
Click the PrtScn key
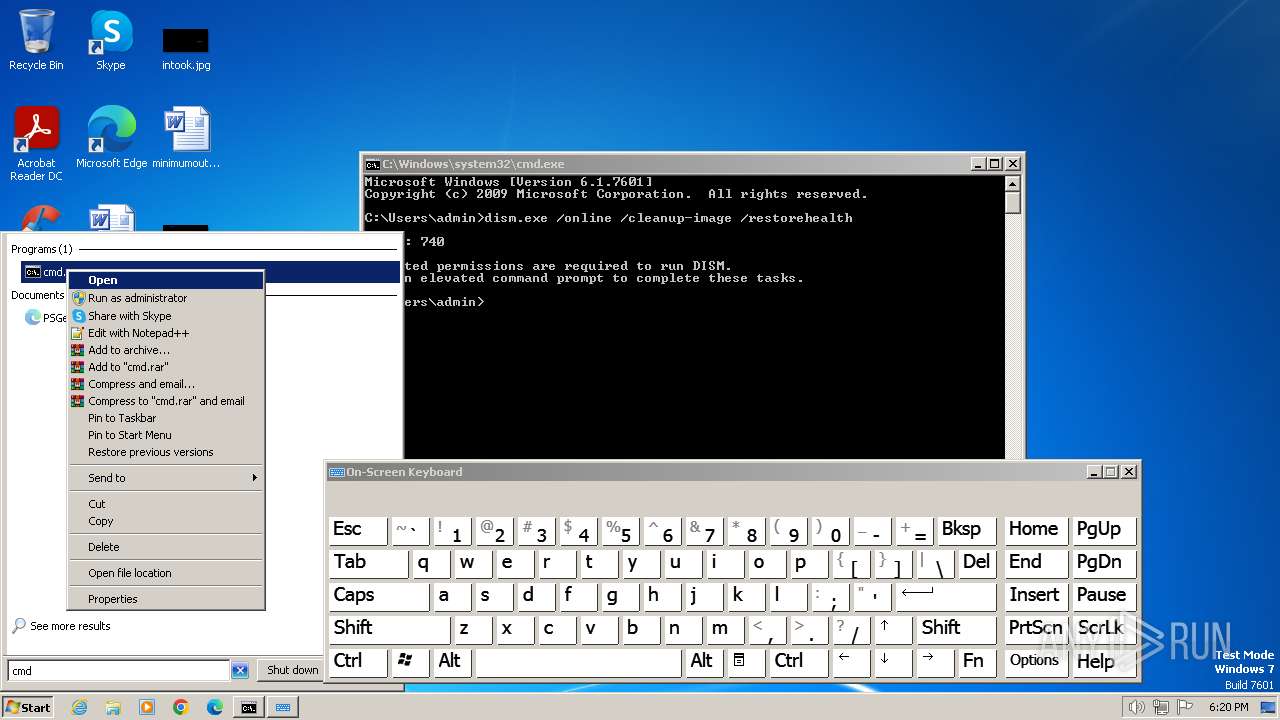pos(1034,629)
